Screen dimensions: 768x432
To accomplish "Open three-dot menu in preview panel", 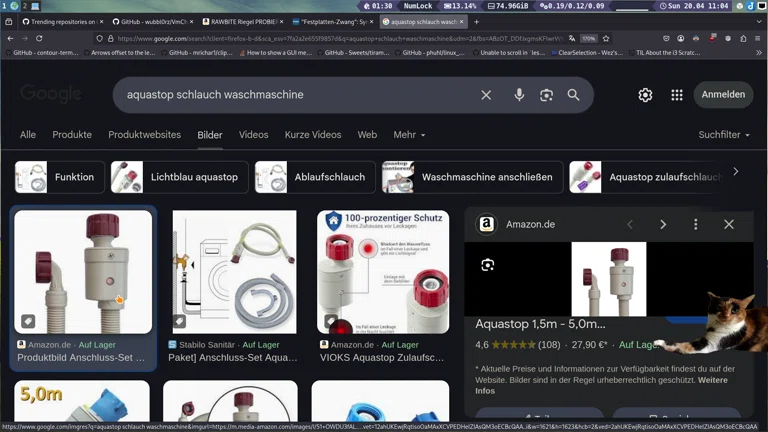I will 696,225.
